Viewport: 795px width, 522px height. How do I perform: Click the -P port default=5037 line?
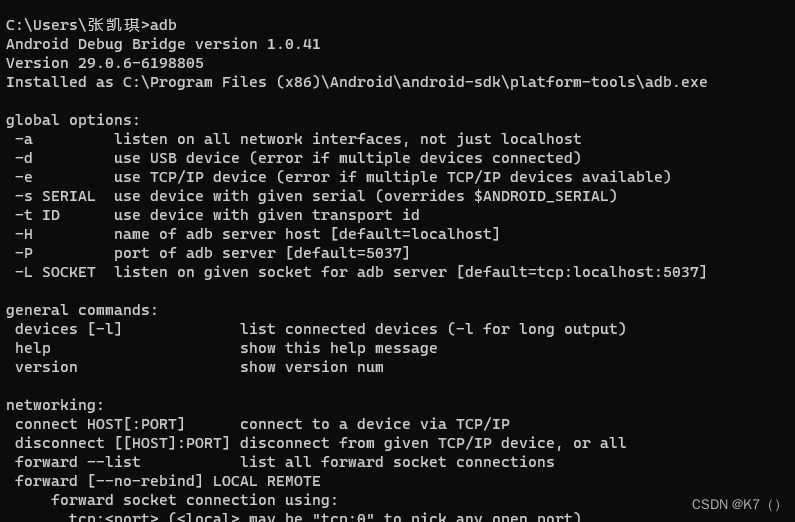[212, 253]
